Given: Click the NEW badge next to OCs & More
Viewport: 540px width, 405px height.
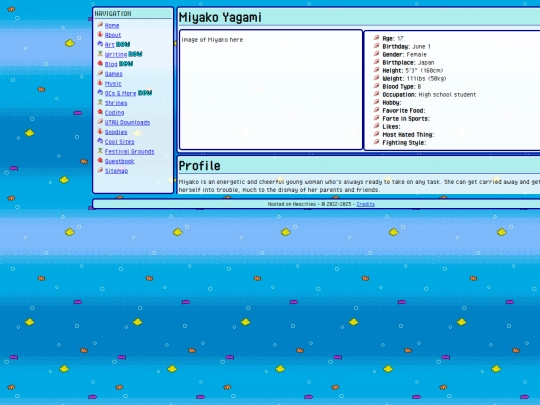Looking at the screenshot, I should (x=145, y=93).
